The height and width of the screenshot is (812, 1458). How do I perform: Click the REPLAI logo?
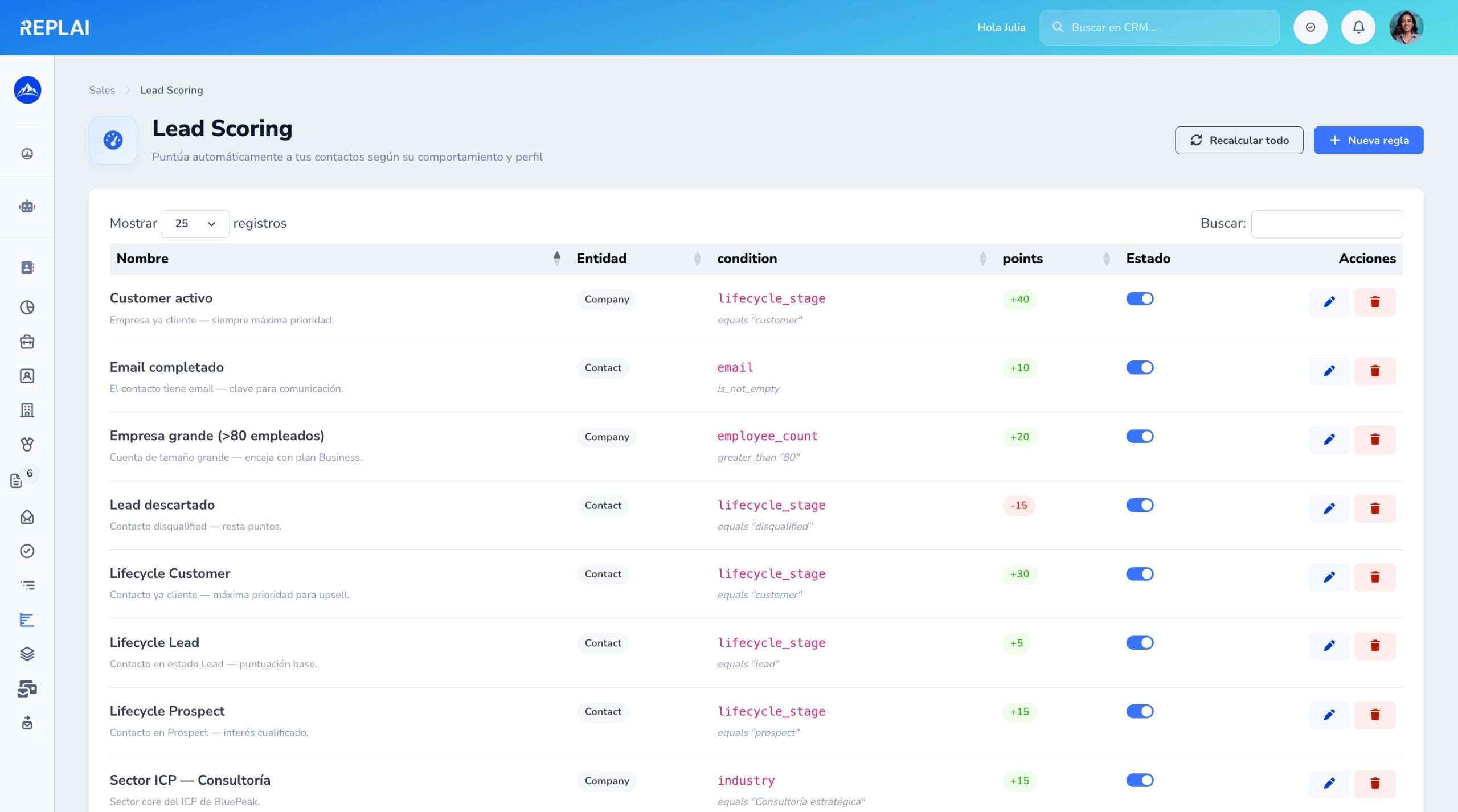coord(55,27)
